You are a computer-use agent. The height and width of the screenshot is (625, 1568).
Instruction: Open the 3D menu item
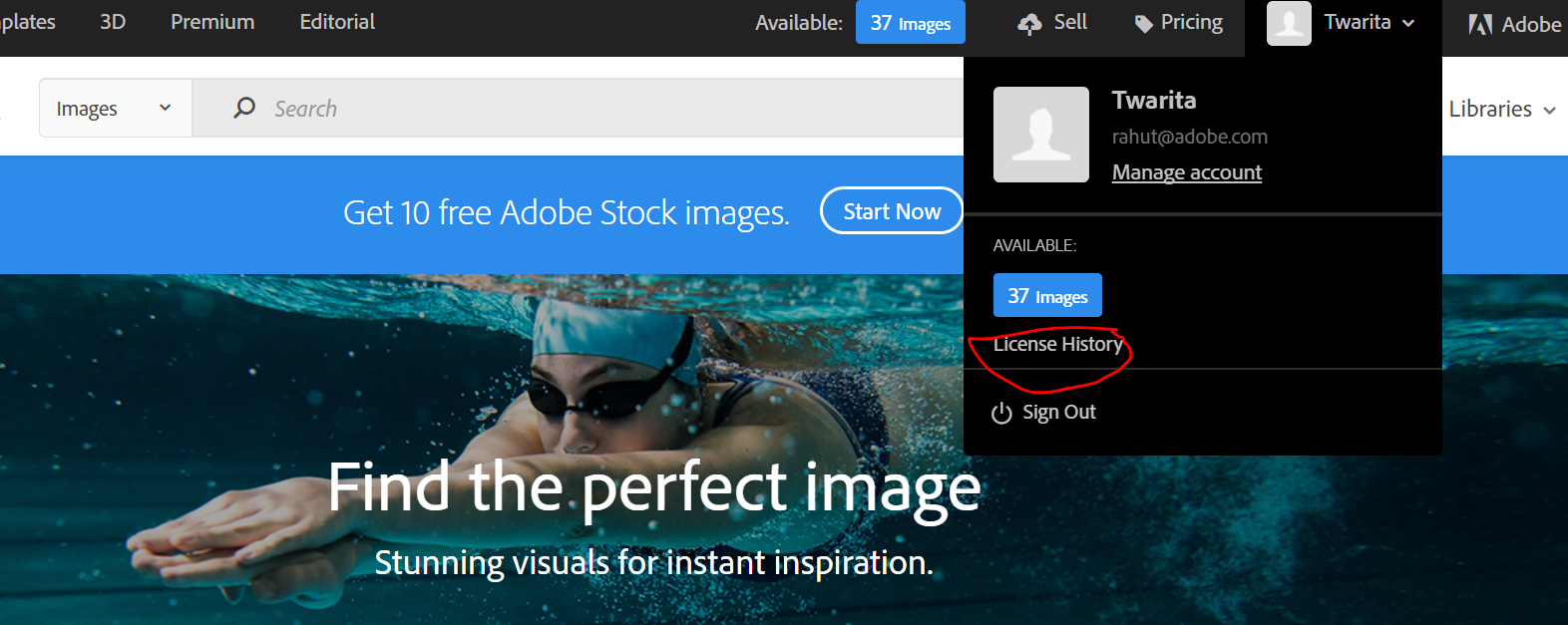point(113,22)
